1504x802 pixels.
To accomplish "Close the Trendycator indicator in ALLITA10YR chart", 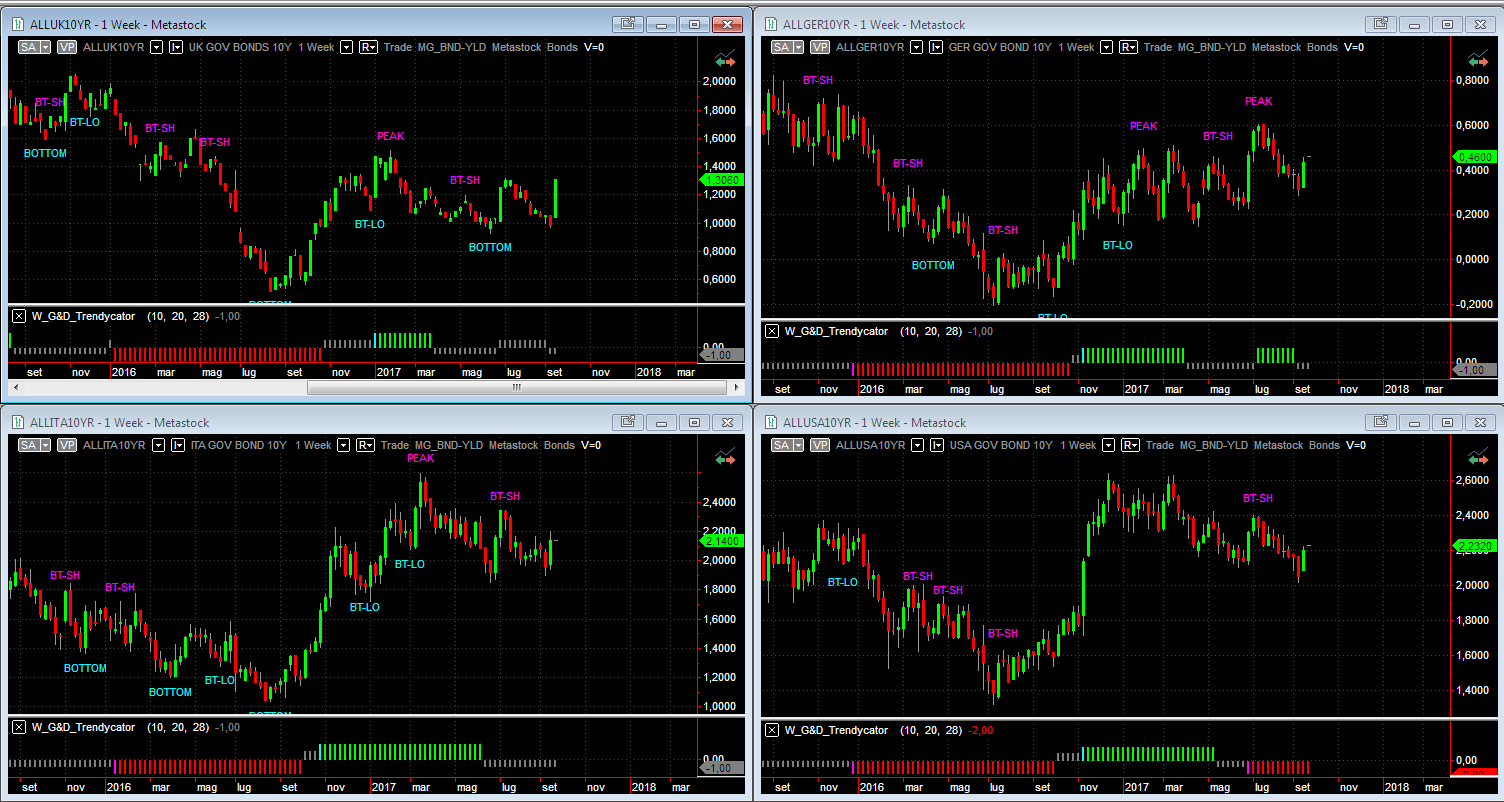I will pos(18,727).
